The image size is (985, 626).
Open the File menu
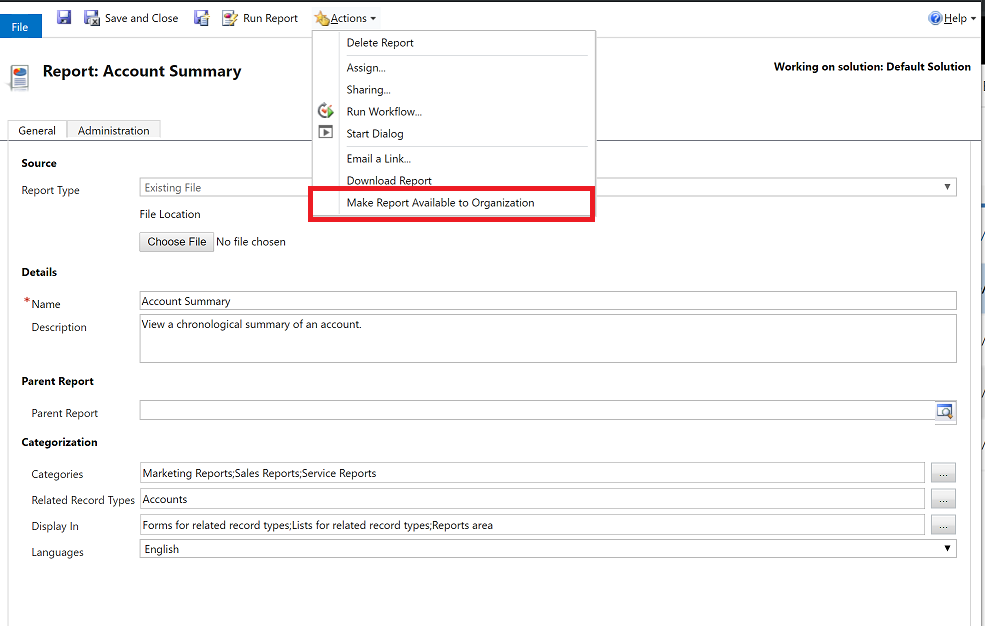pos(20,25)
